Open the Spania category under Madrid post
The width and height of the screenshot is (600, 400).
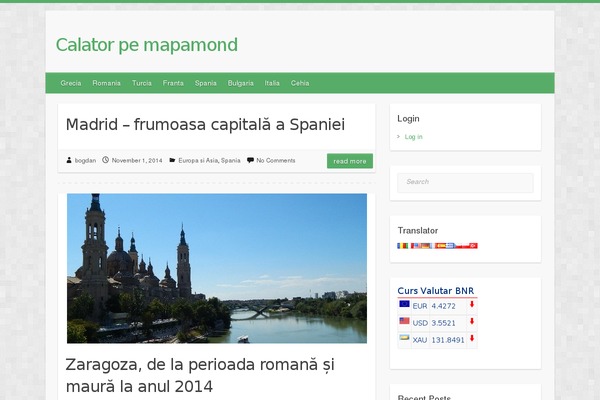click(x=231, y=160)
